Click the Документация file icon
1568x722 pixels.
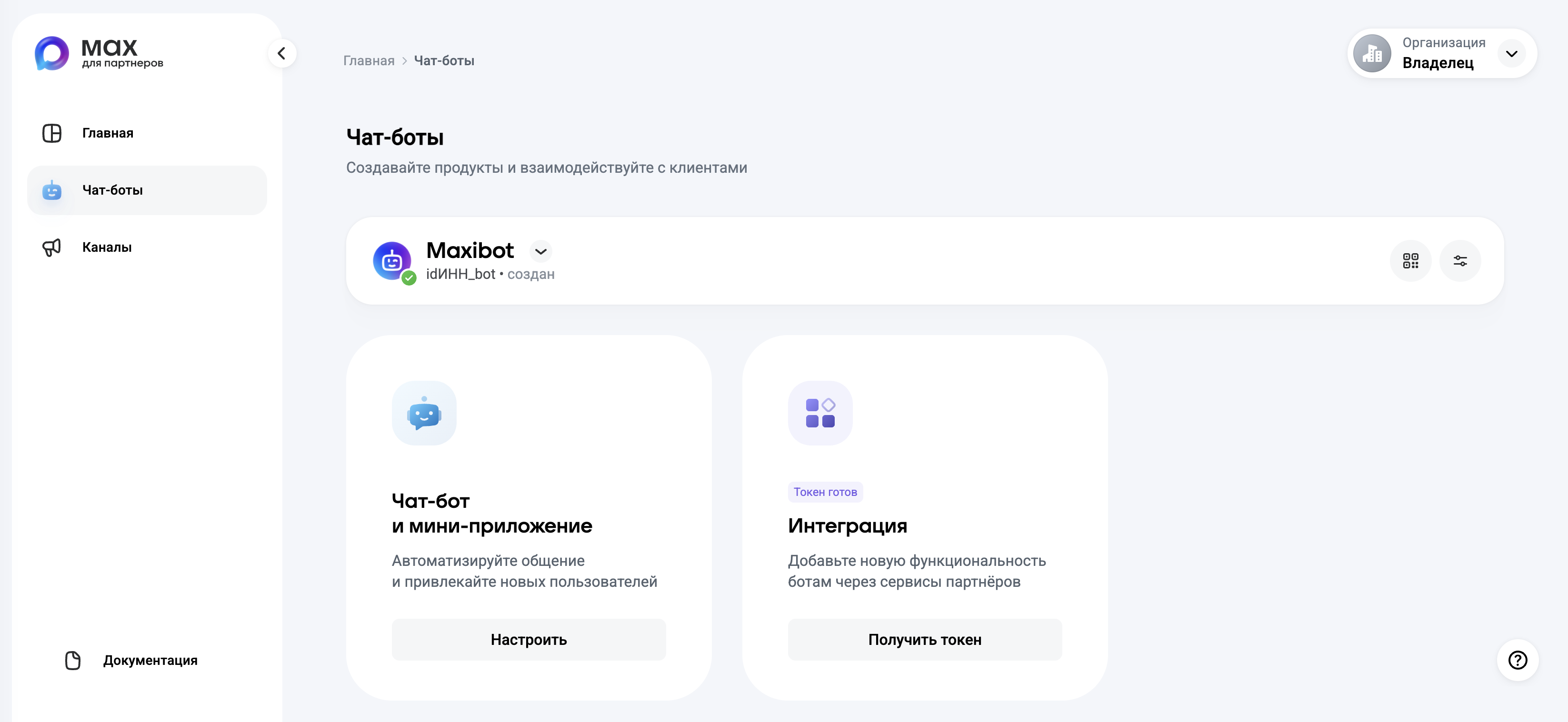coord(73,660)
